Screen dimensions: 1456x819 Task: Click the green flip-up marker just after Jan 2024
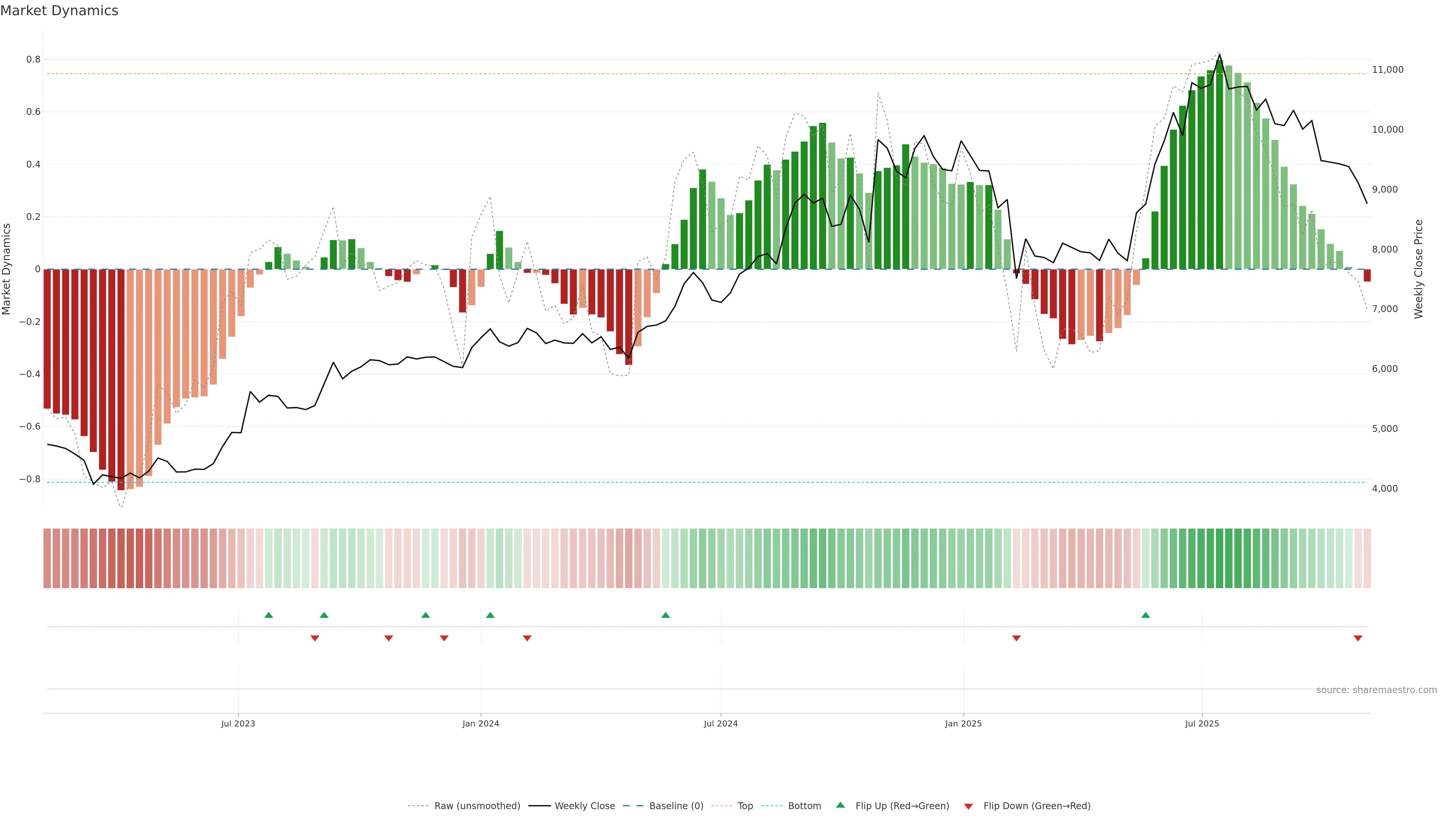(x=490, y=615)
